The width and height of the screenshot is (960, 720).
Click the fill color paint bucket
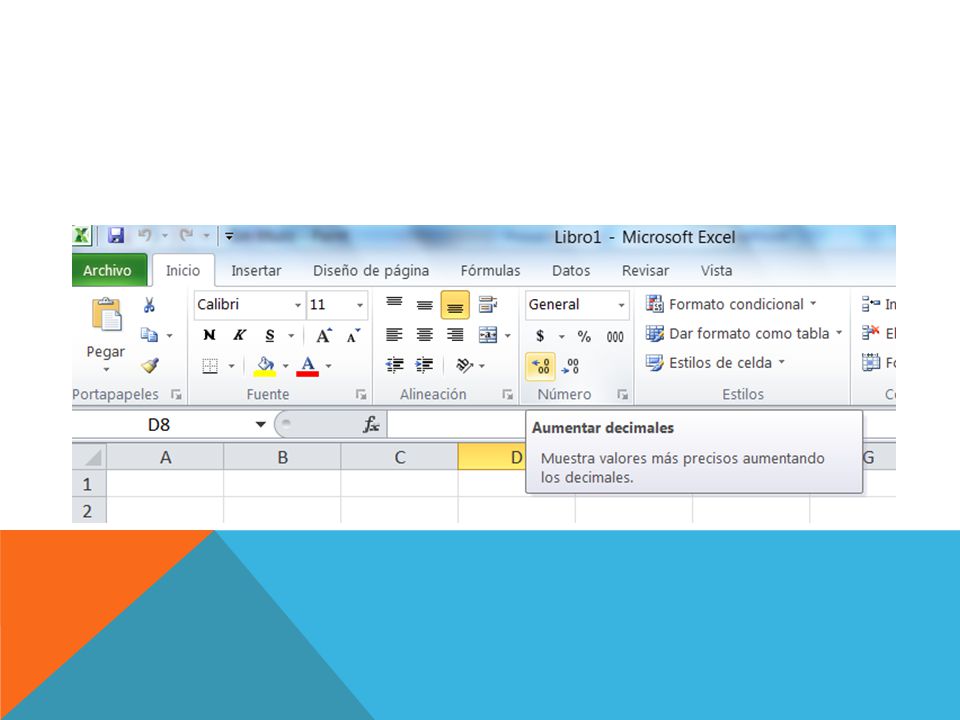[x=265, y=366]
